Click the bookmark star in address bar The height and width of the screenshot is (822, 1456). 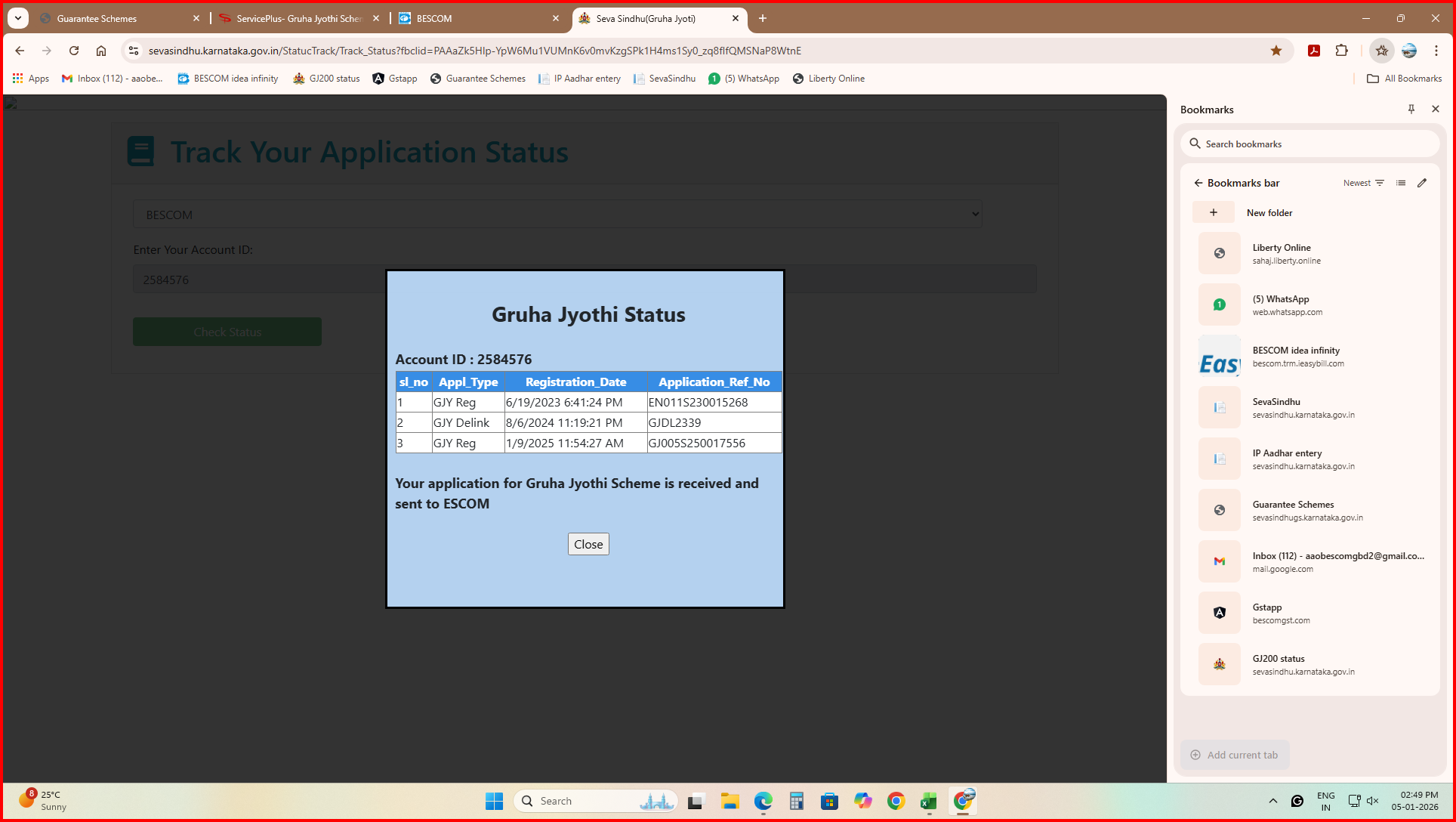tap(1276, 51)
